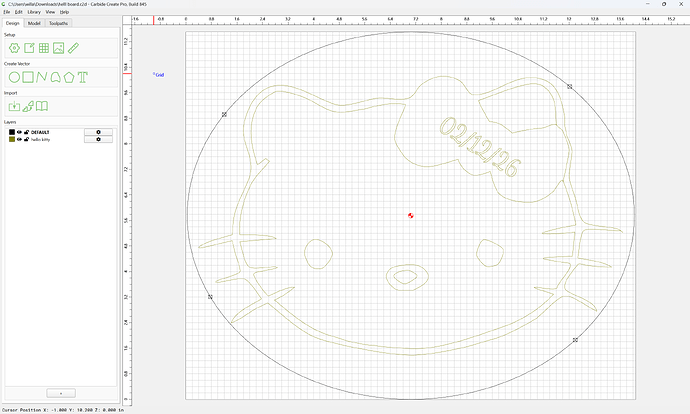Hide the hello kitty layer via eye icon
The image size is (690, 414).
coord(19,139)
